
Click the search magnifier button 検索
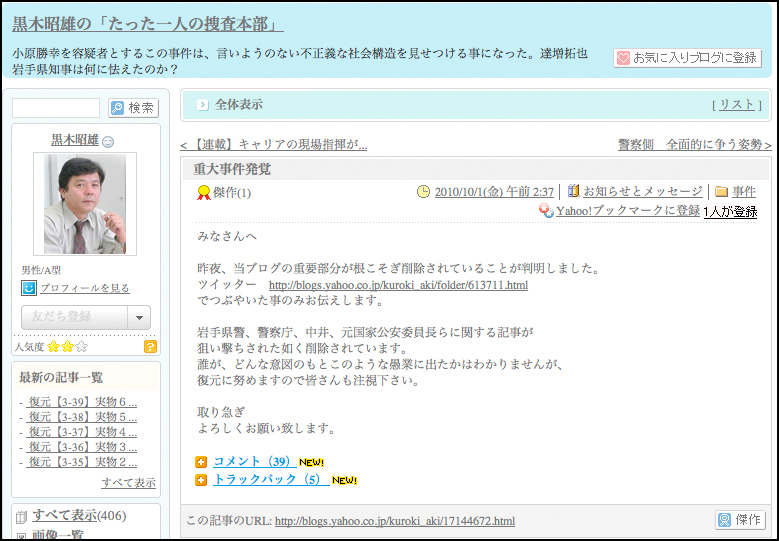(132, 108)
